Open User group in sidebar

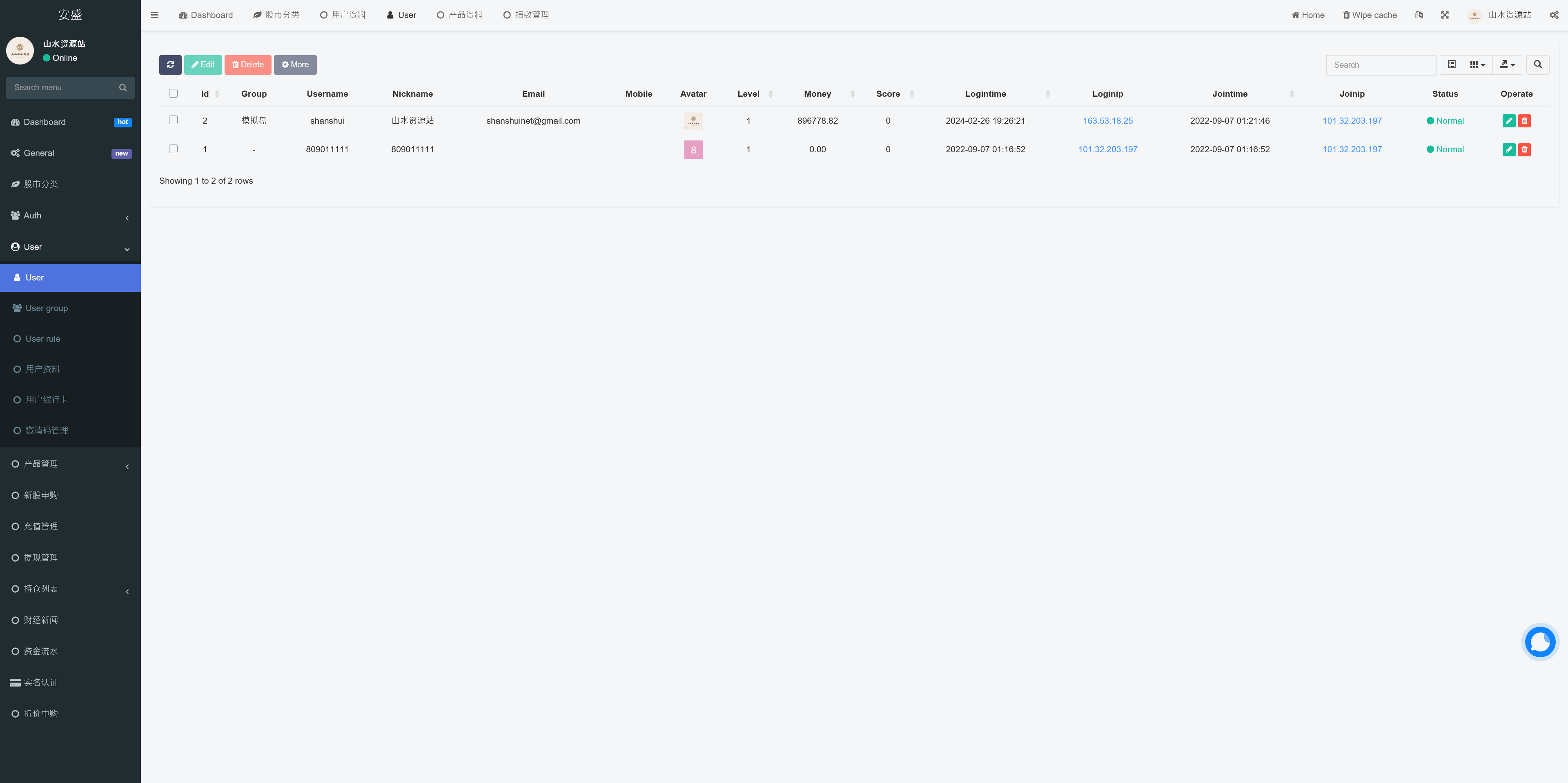[x=47, y=309]
